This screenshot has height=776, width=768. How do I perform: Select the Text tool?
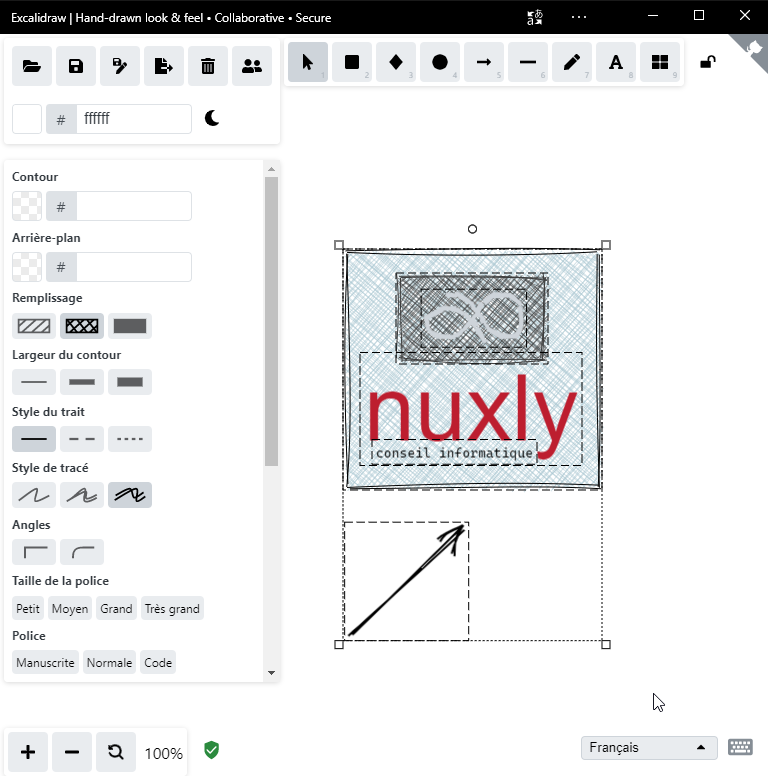(616, 62)
